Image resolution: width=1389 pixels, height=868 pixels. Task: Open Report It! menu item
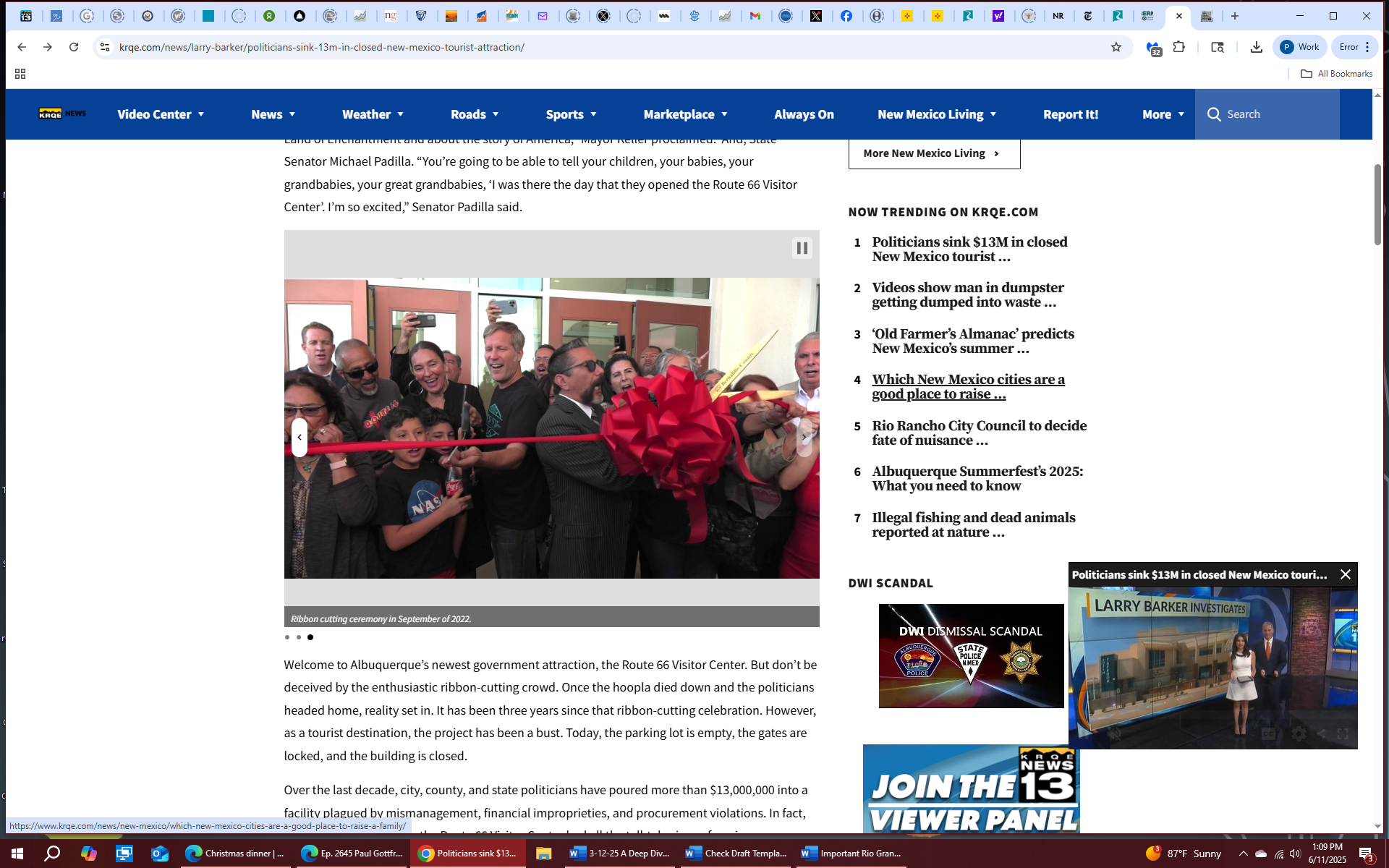tap(1070, 114)
